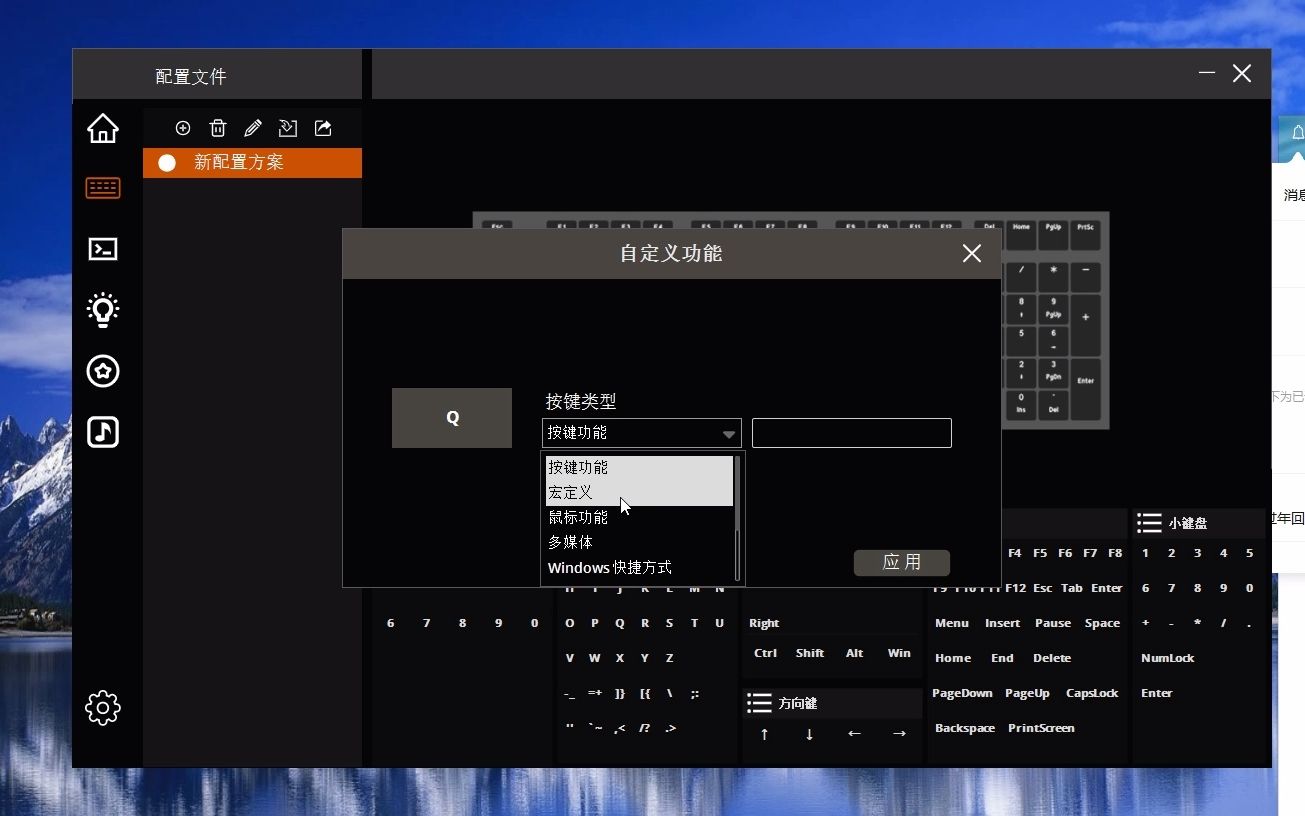
Task: Add a new profile with plus icon
Action: (x=183, y=128)
